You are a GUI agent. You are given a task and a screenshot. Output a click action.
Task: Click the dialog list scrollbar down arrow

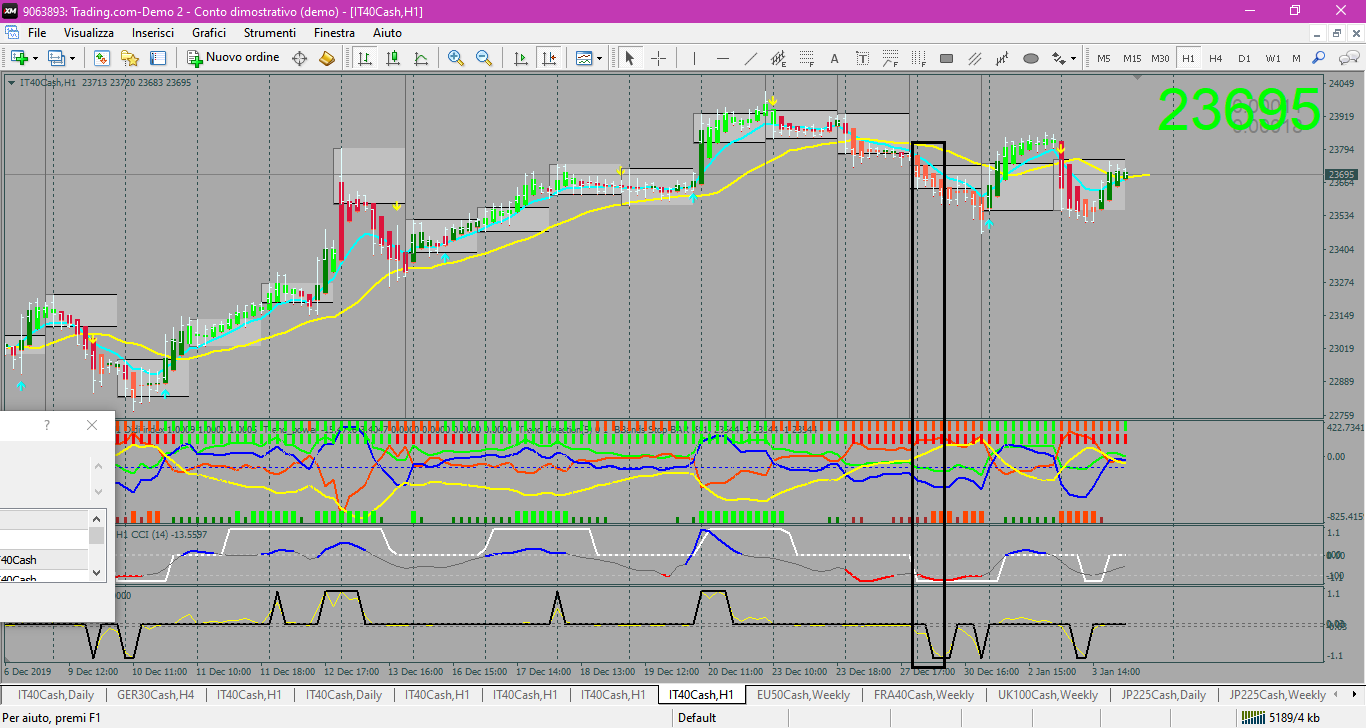97,572
